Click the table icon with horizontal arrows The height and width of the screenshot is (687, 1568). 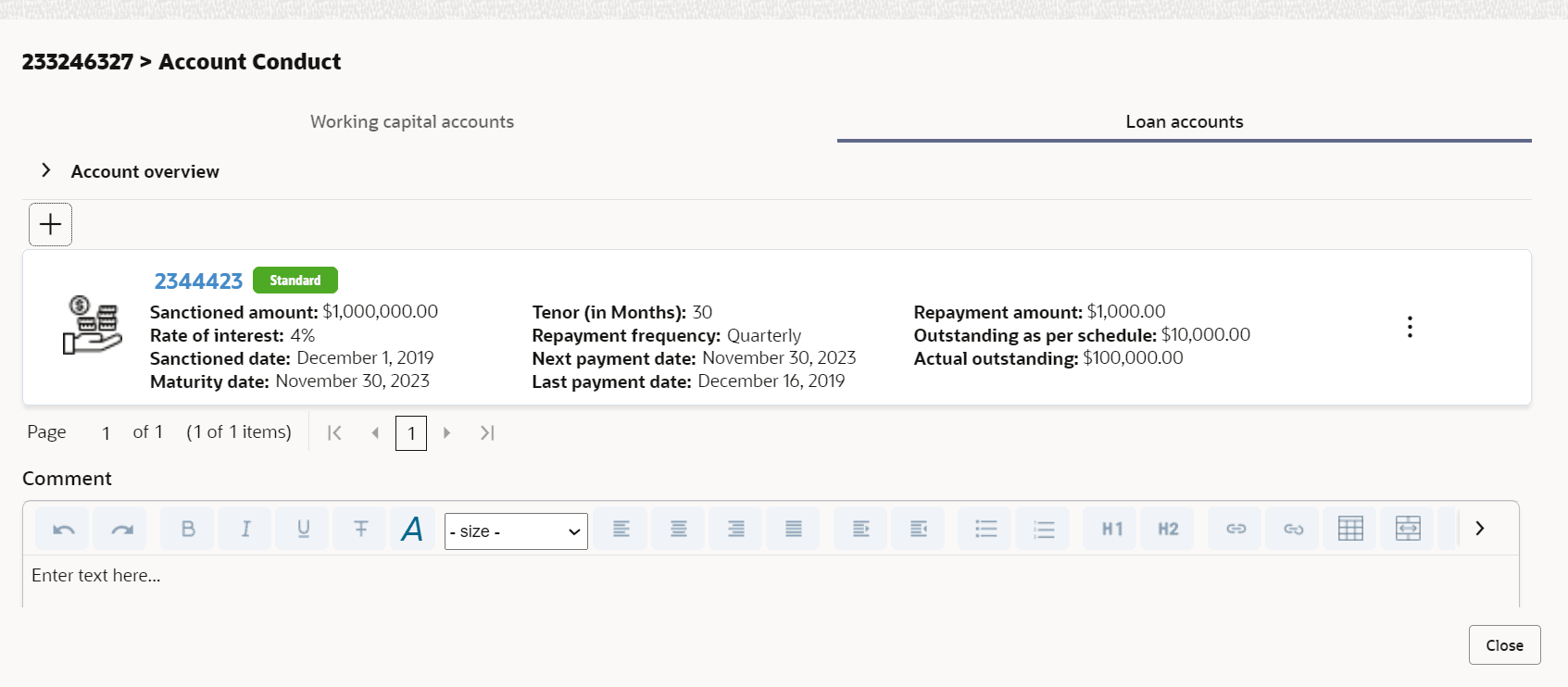(x=1408, y=529)
